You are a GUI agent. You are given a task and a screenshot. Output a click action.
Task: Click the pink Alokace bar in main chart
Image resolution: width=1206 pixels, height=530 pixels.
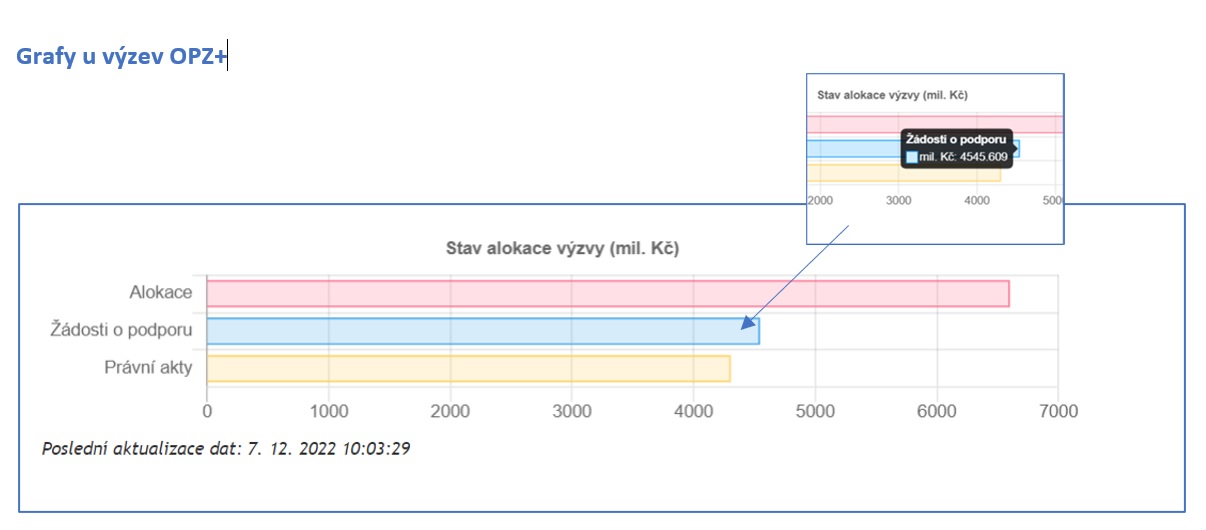[x=608, y=293]
